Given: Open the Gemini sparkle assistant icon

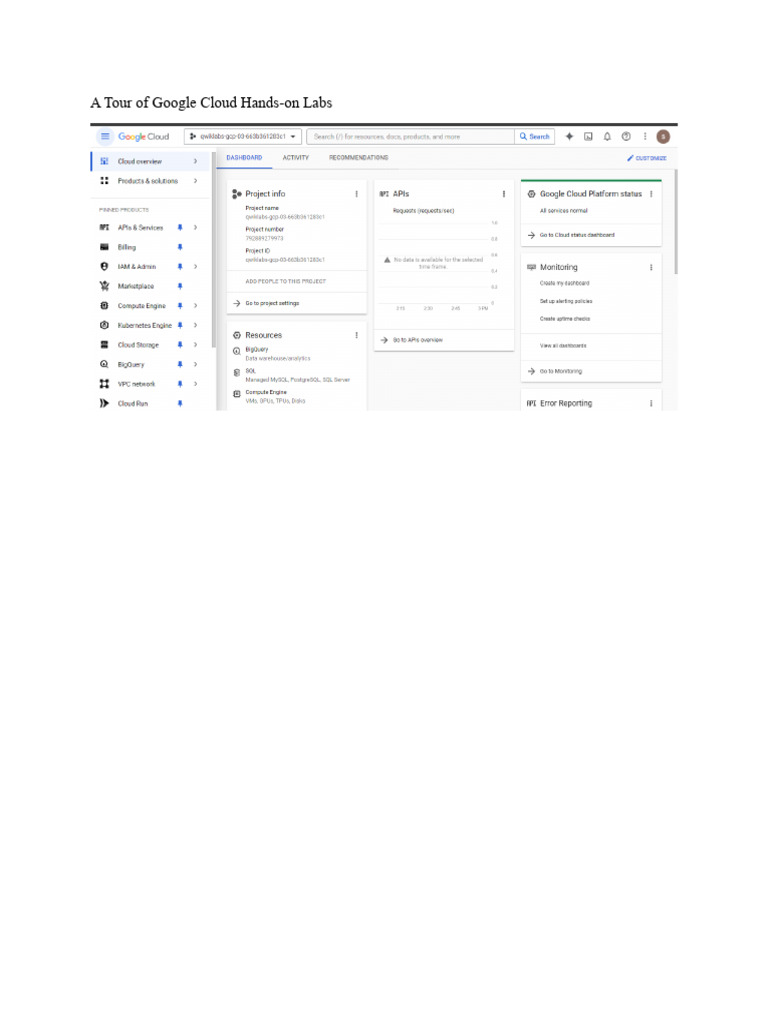Looking at the screenshot, I should [x=569, y=136].
